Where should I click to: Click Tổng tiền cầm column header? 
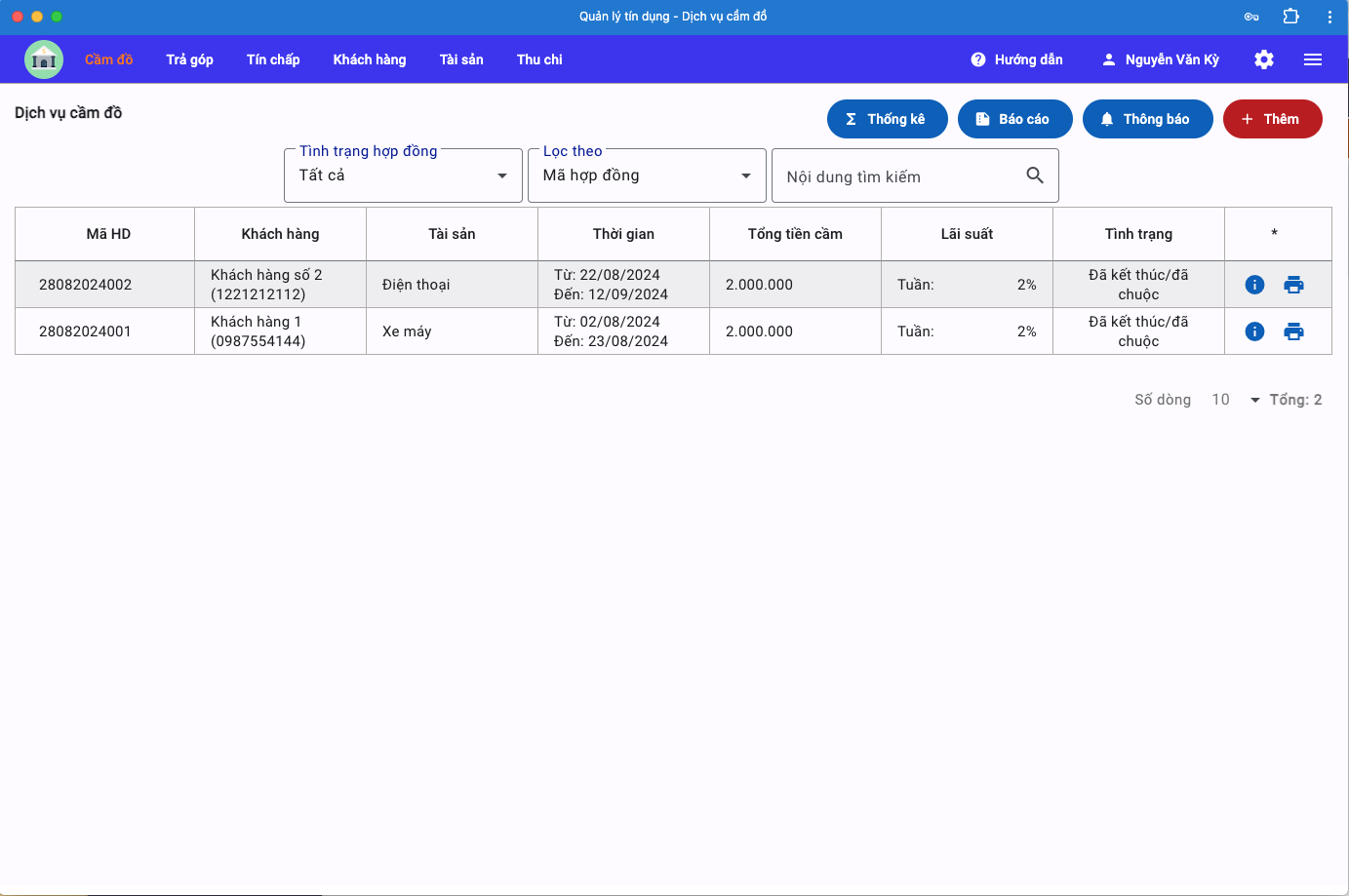[x=796, y=234]
